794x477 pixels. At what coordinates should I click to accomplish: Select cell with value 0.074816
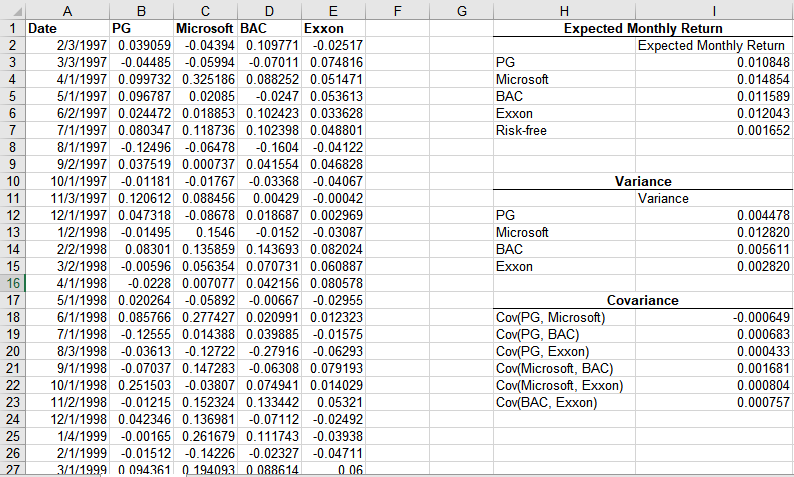333,62
